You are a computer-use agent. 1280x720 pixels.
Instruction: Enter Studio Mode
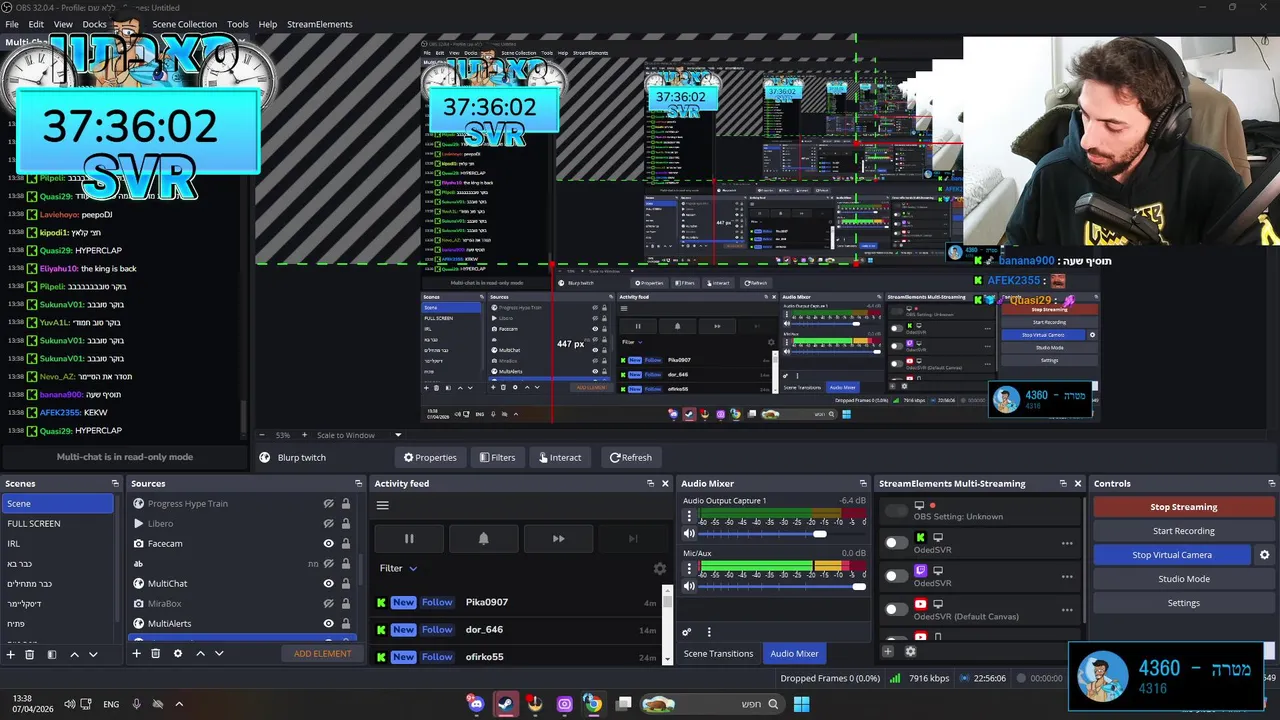1184,579
